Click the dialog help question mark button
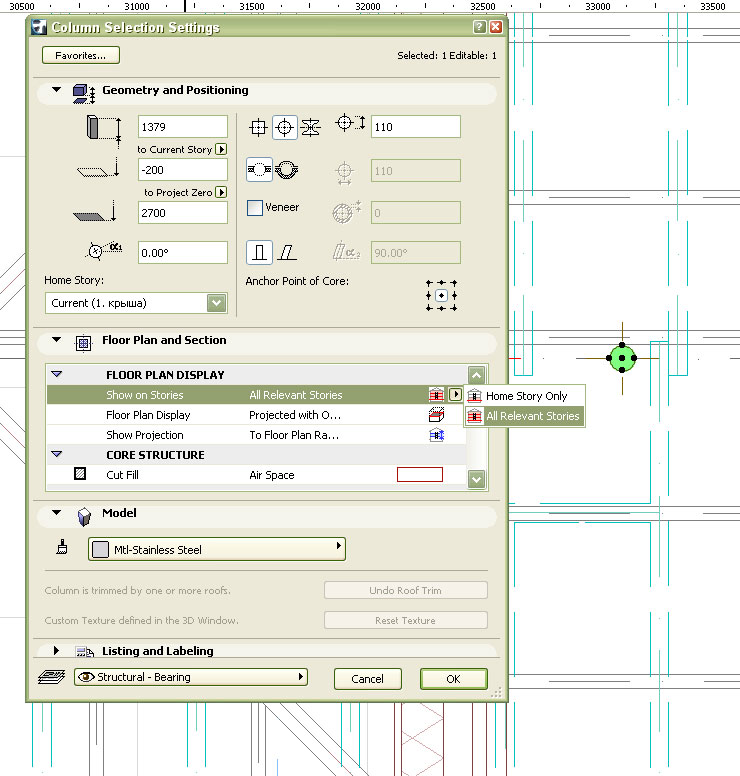The width and height of the screenshot is (740, 776). coord(479,27)
